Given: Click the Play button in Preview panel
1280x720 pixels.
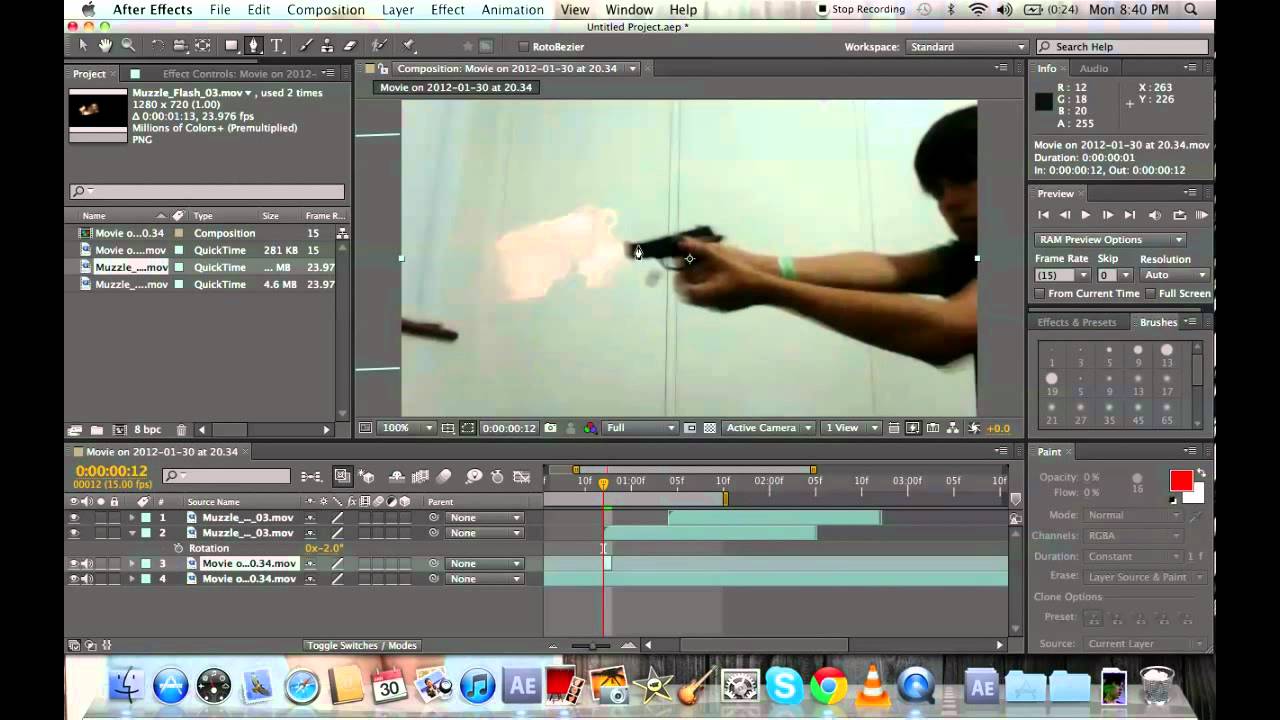Looking at the screenshot, I should tap(1086, 215).
